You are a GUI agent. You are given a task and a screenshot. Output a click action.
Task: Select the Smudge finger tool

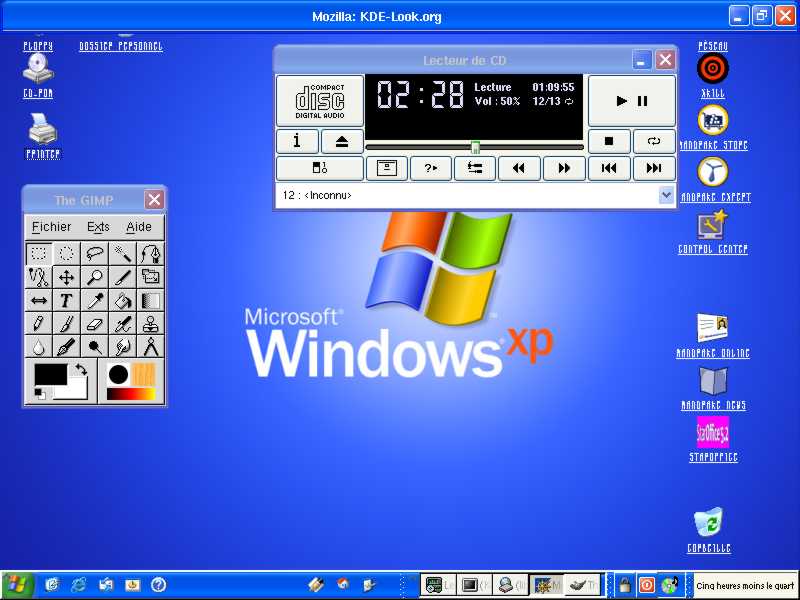click(x=122, y=347)
